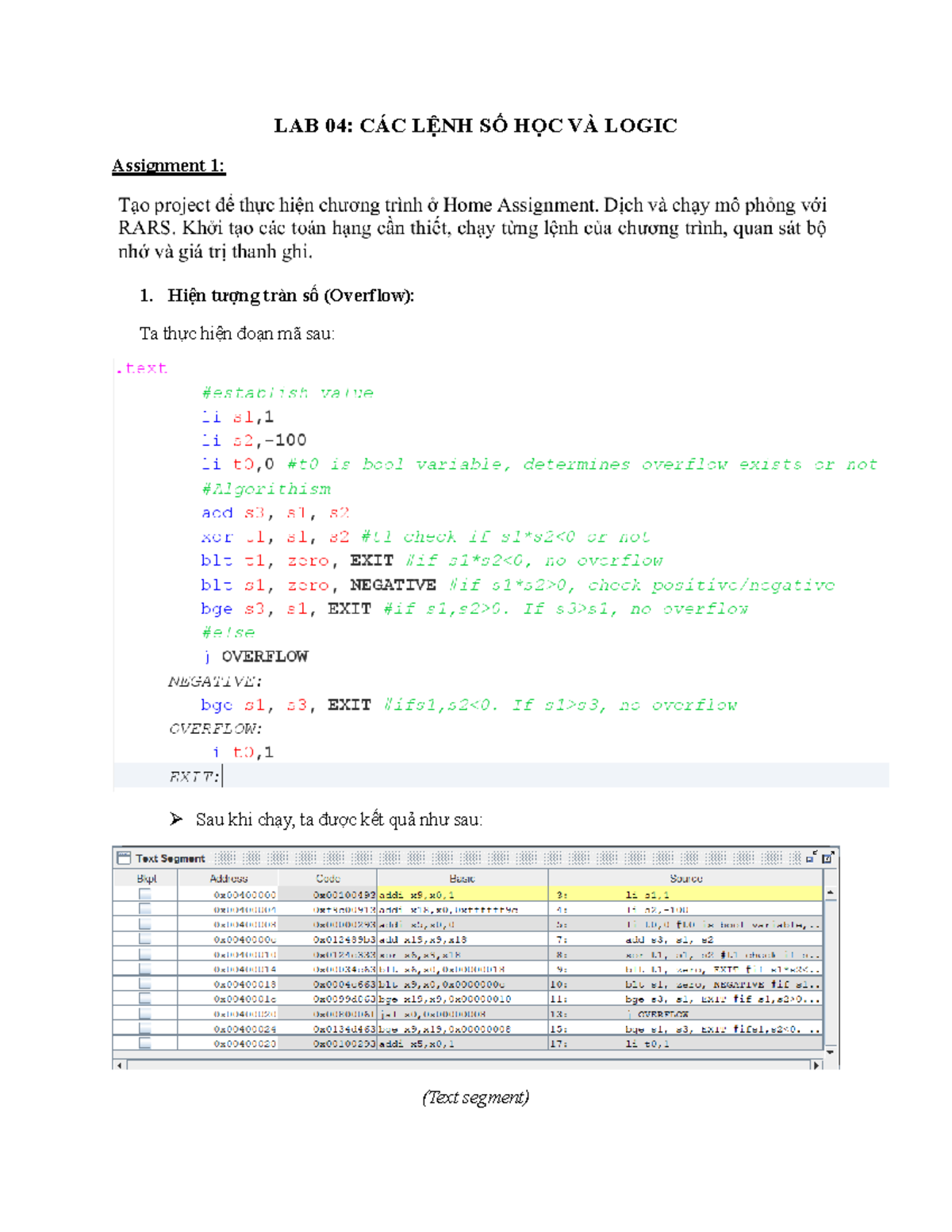Click the code cell 0x012489b3
This screenshot has height=1232, width=952.
coord(328,938)
